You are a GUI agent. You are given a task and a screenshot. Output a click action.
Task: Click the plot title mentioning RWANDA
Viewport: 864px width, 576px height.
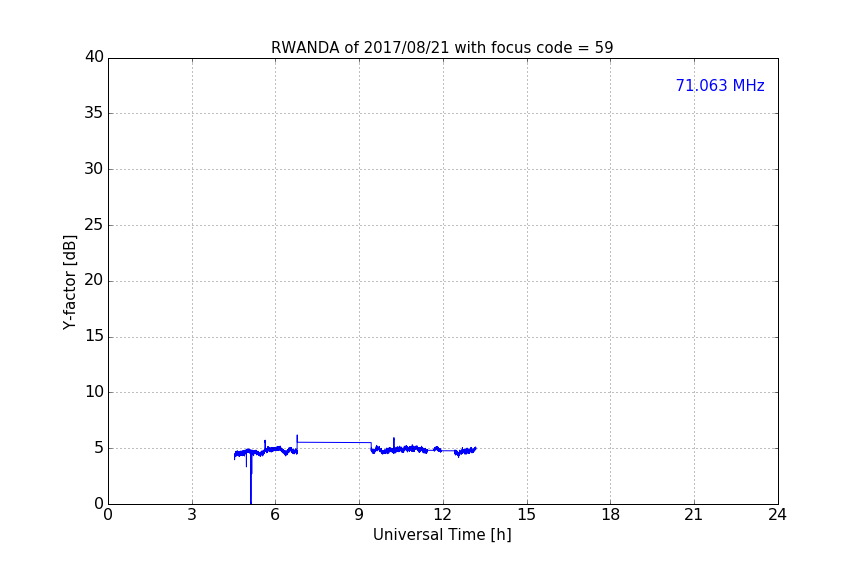[x=442, y=48]
